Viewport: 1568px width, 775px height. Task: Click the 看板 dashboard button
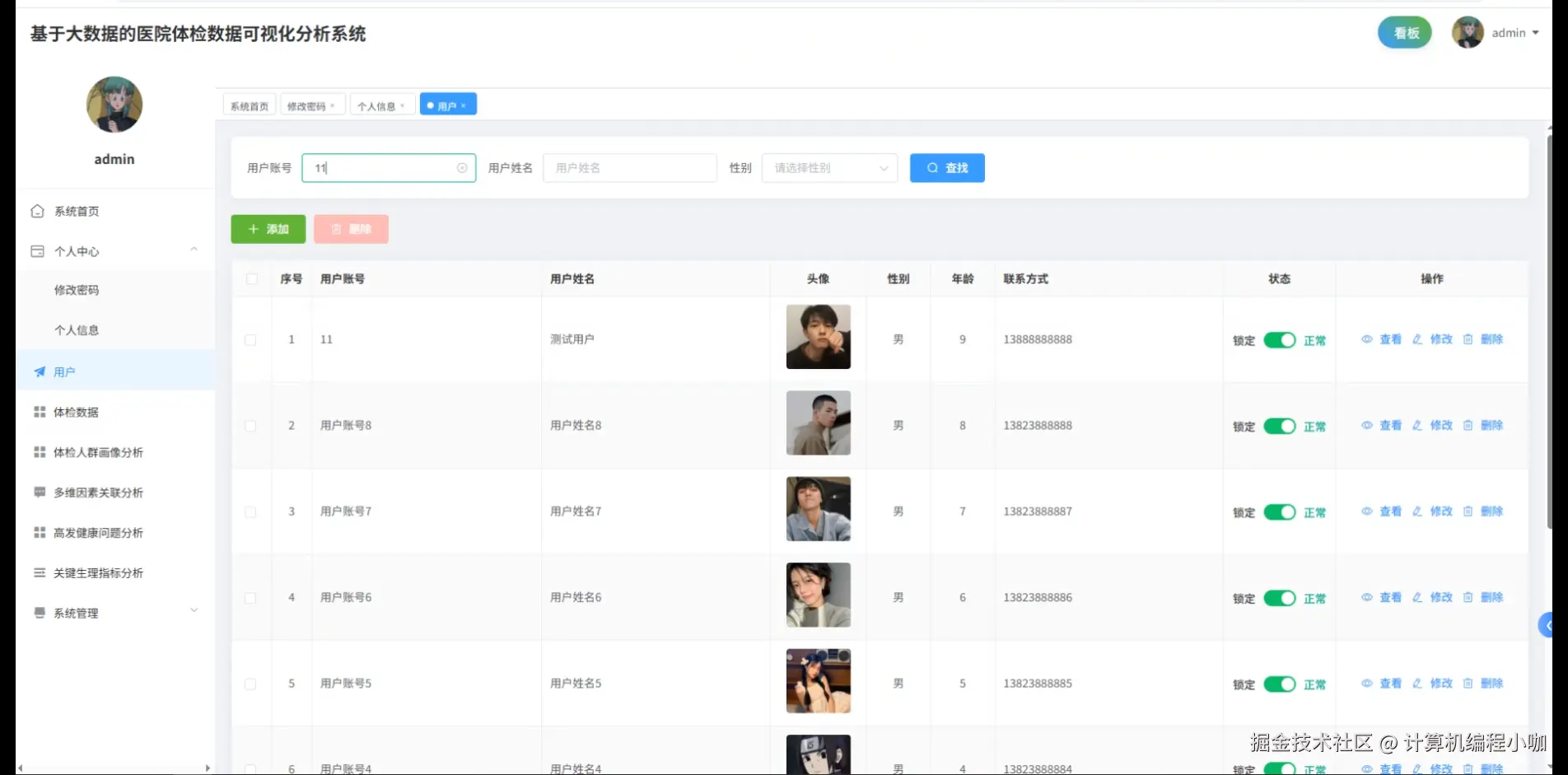click(x=1405, y=33)
